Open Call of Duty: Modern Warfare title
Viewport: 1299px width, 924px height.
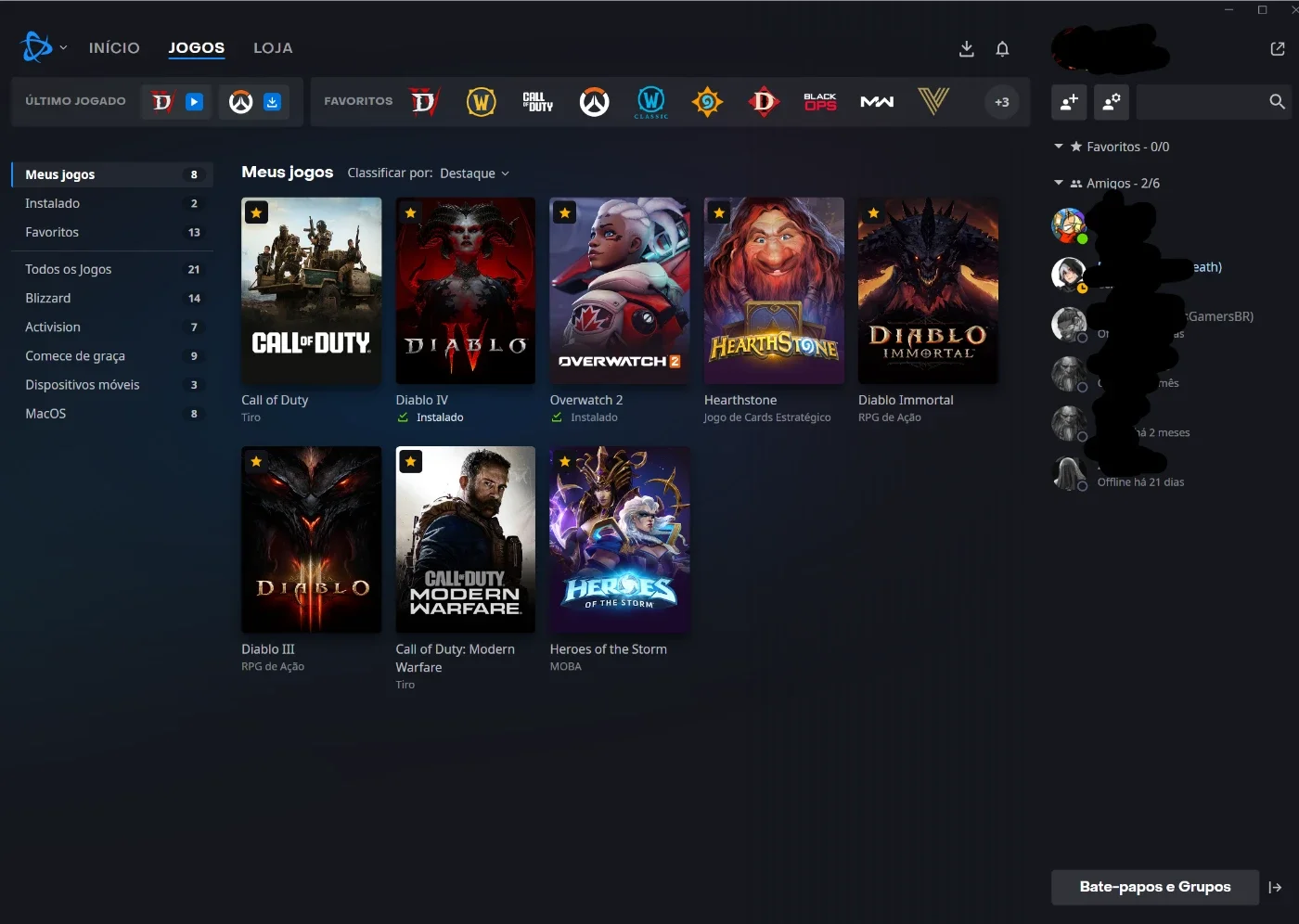[455, 658]
